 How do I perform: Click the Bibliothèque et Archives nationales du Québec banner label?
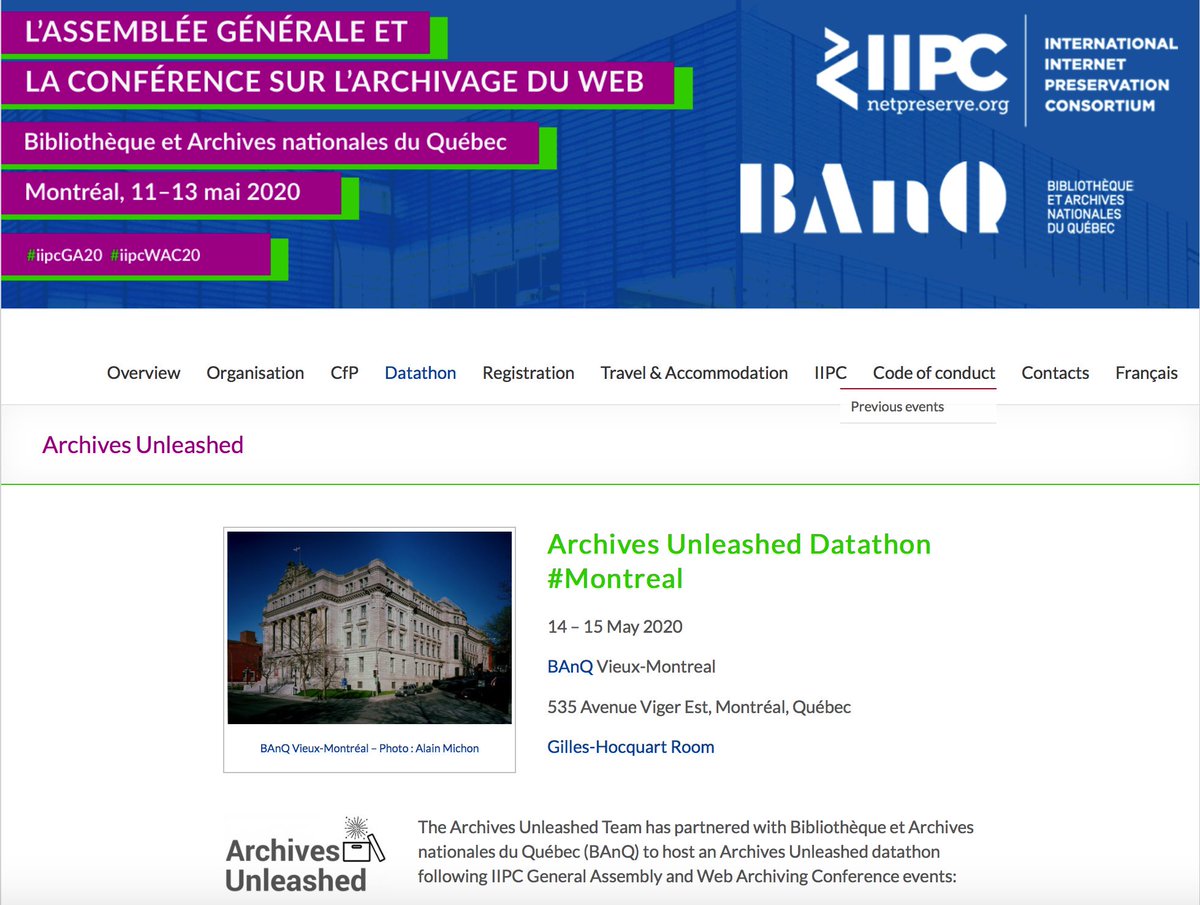coord(266,142)
